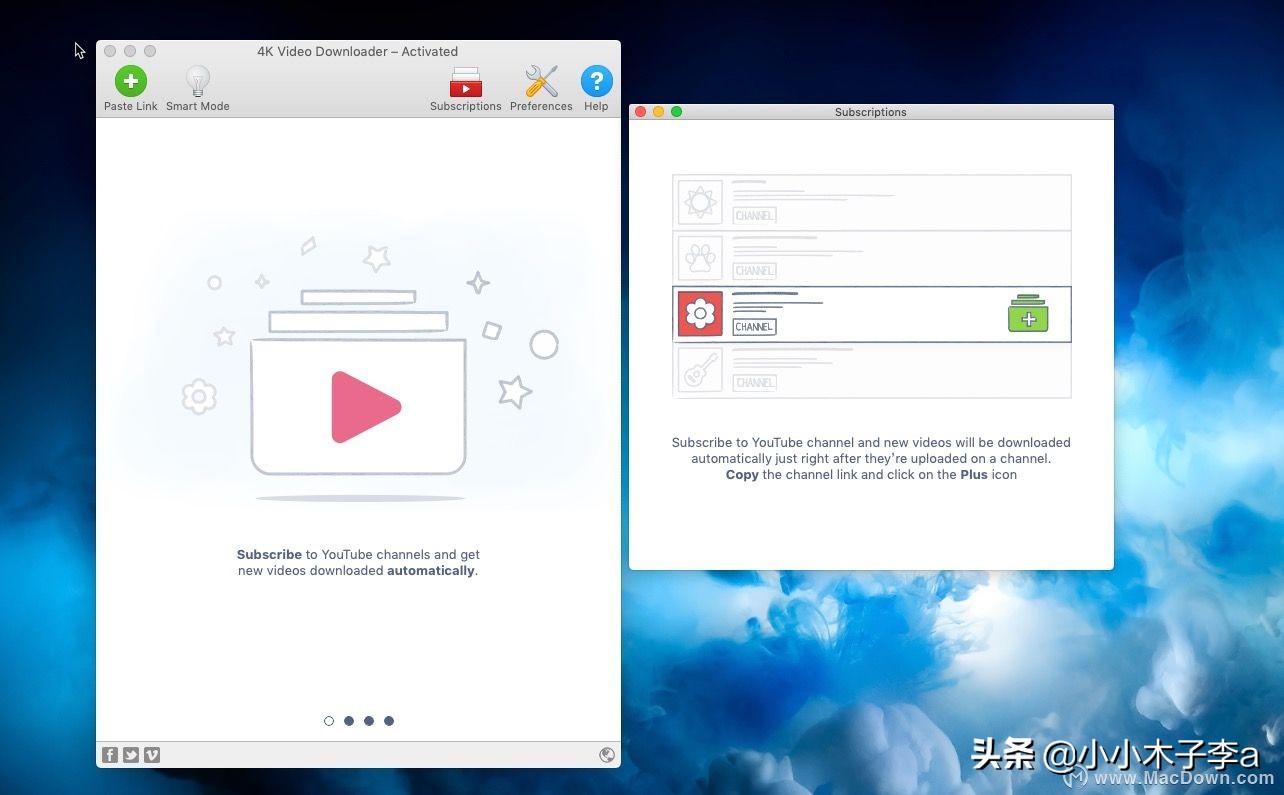Image resolution: width=1284 pixels, height=795 pixels.
Task: Close the Subscriptions window
Action: (x=640, y=112)
